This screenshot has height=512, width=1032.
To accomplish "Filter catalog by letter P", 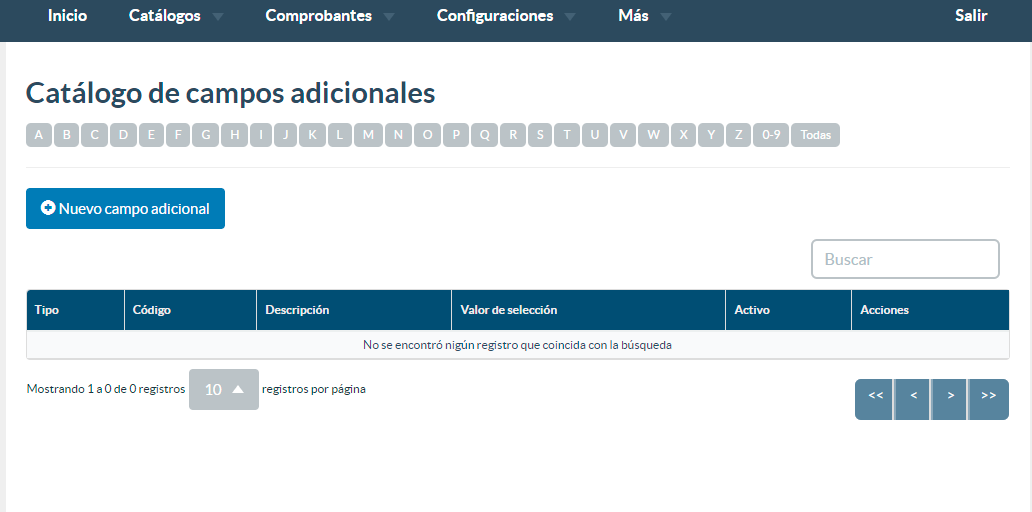I will click(x=455, y=135).
